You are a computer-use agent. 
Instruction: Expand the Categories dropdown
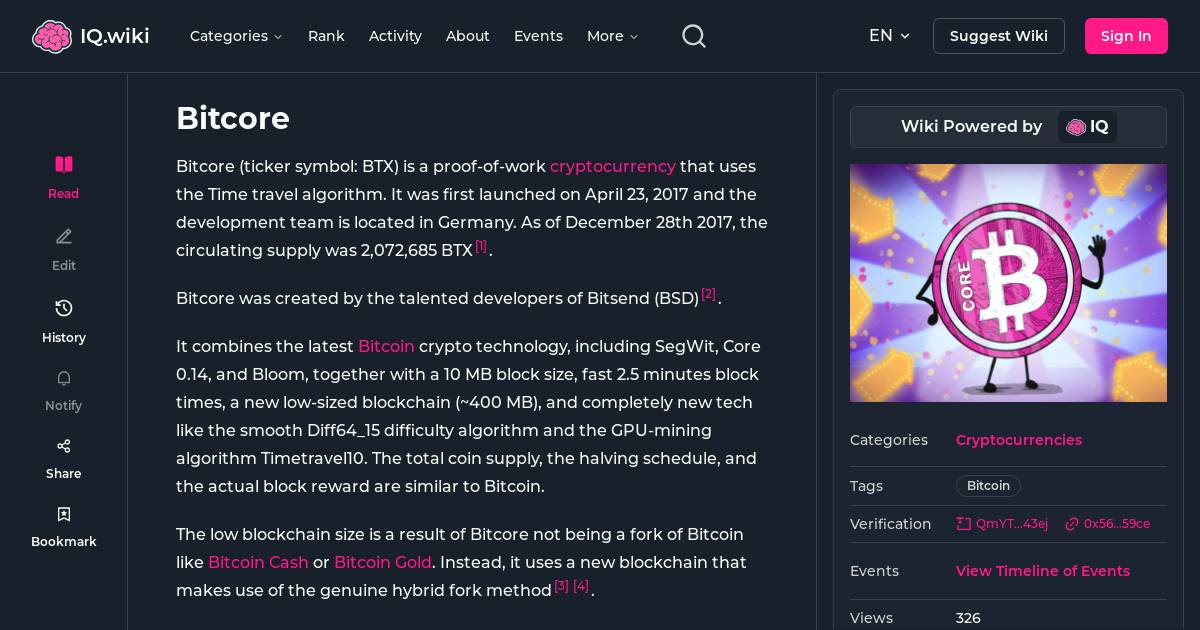[236, 36]
